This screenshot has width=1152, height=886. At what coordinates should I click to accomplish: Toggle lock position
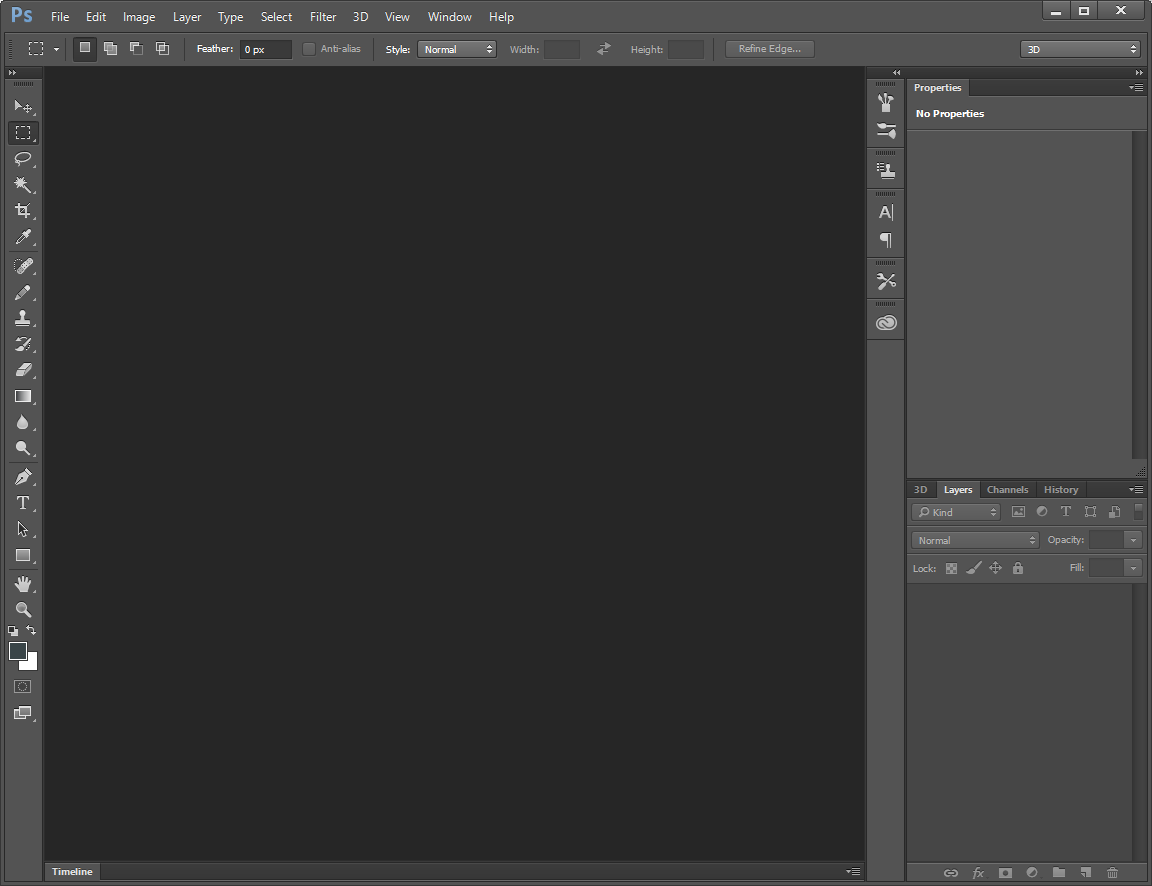[996, 568]
